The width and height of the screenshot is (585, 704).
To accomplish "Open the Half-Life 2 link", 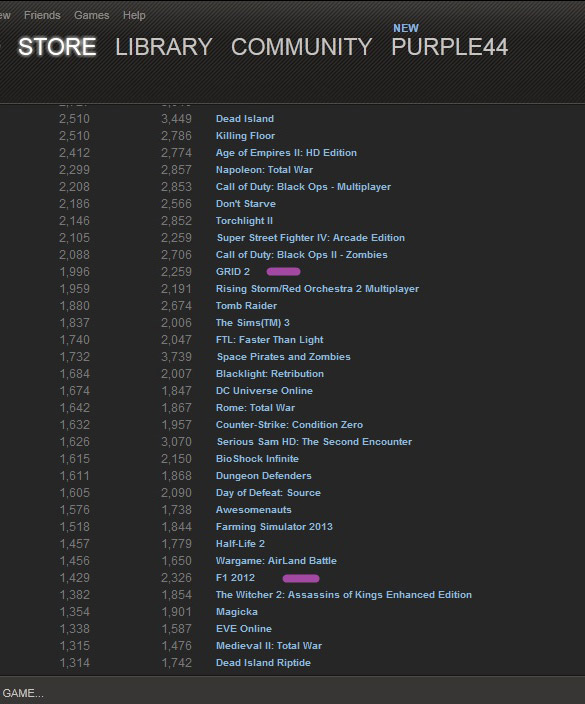I will (240, 544).
